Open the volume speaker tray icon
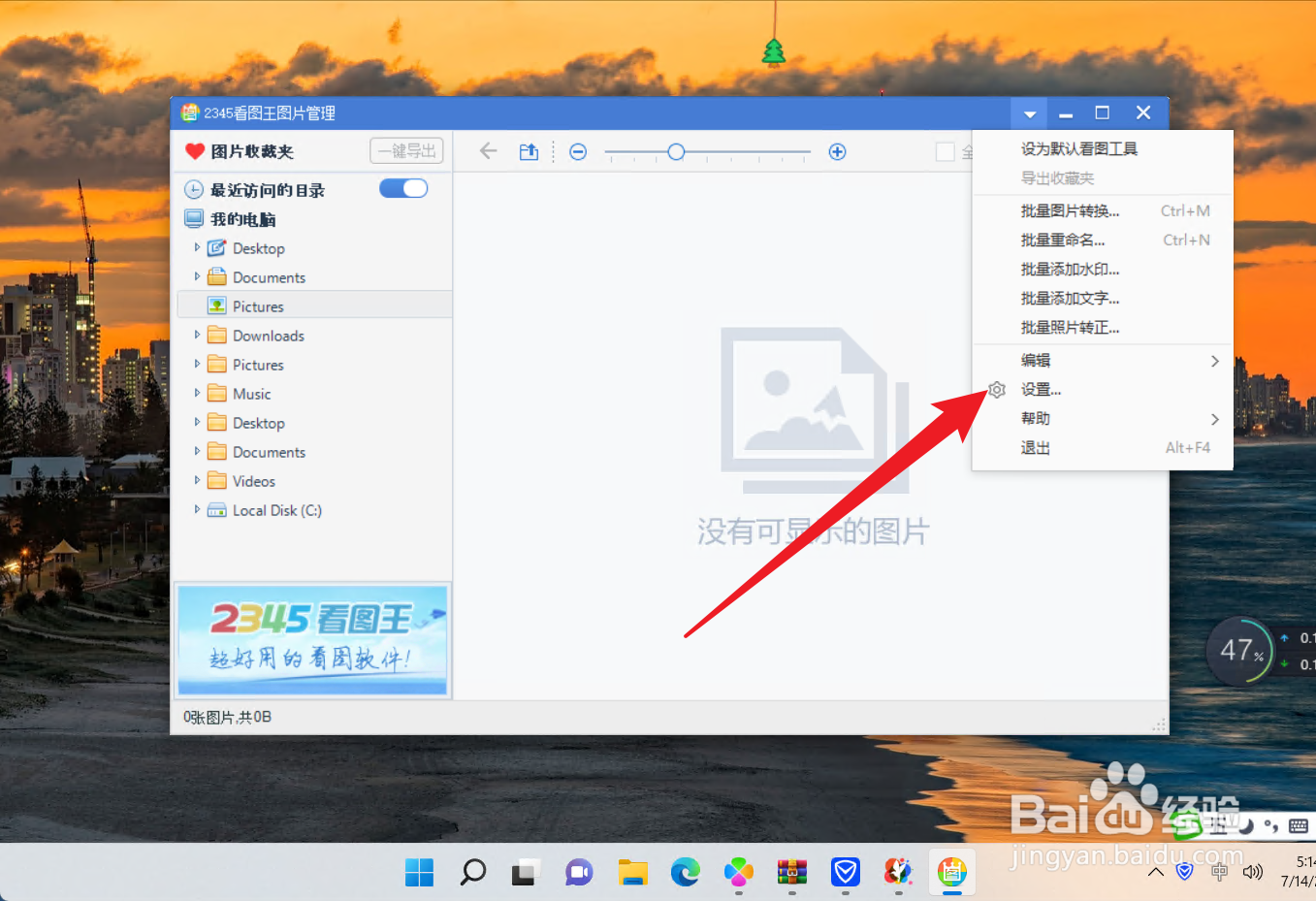The image size is (1316, 901). click(x=1253, y=872)
